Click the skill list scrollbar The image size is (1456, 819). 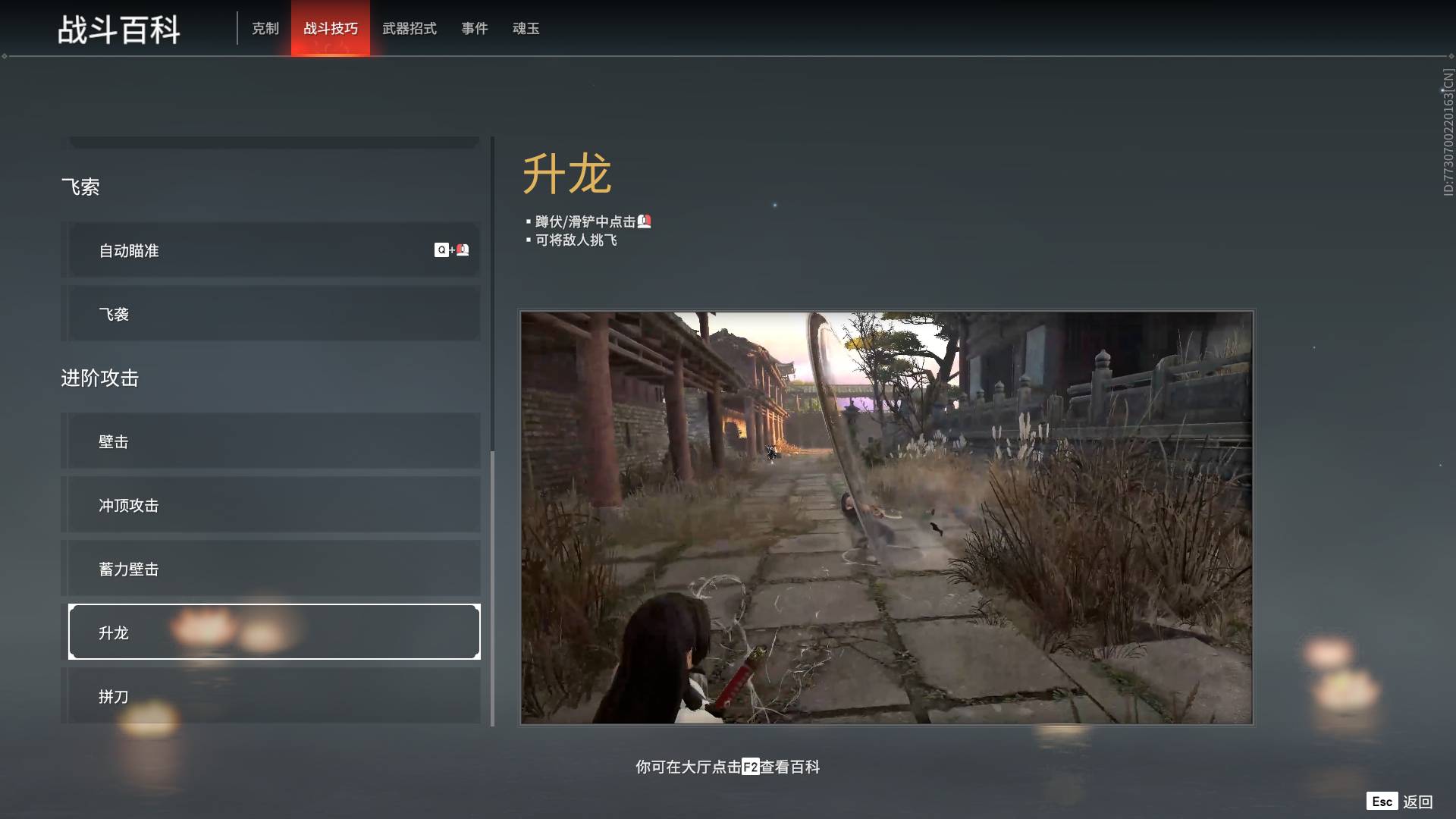coord(493,588)
